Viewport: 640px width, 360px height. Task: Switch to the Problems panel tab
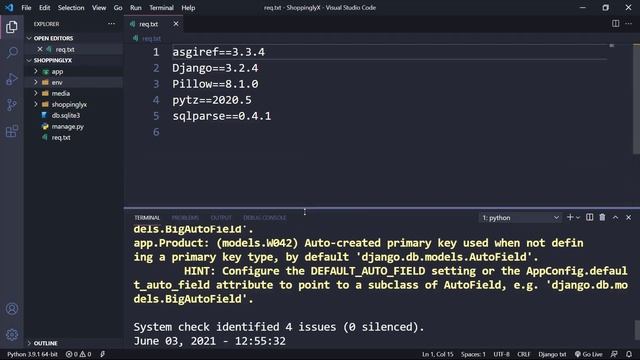tap(185, 218)
